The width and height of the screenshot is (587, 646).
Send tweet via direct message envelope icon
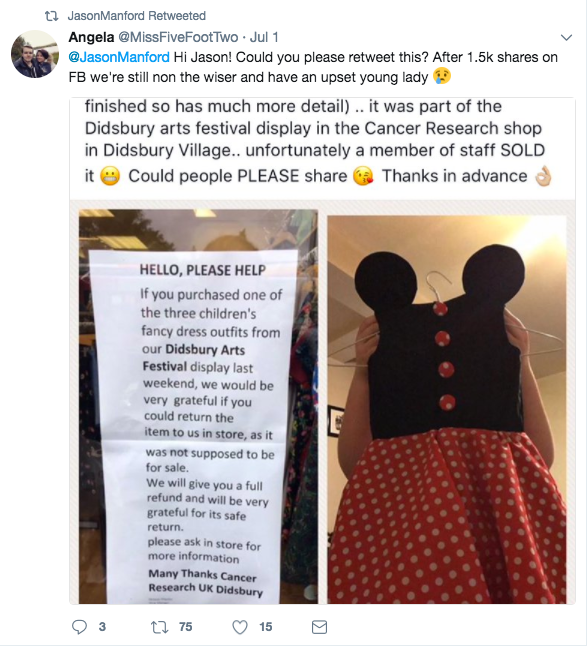pos(319,627)
